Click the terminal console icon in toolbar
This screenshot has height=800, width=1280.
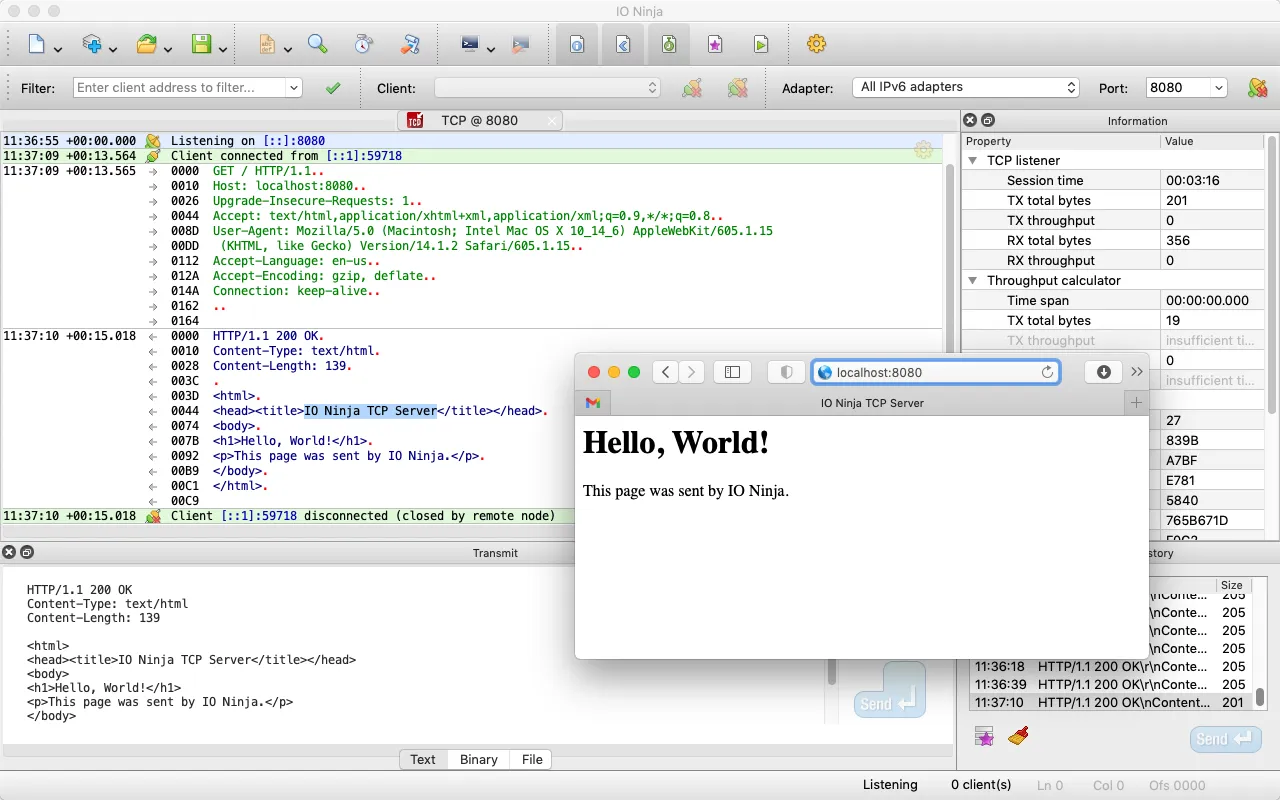470,44
